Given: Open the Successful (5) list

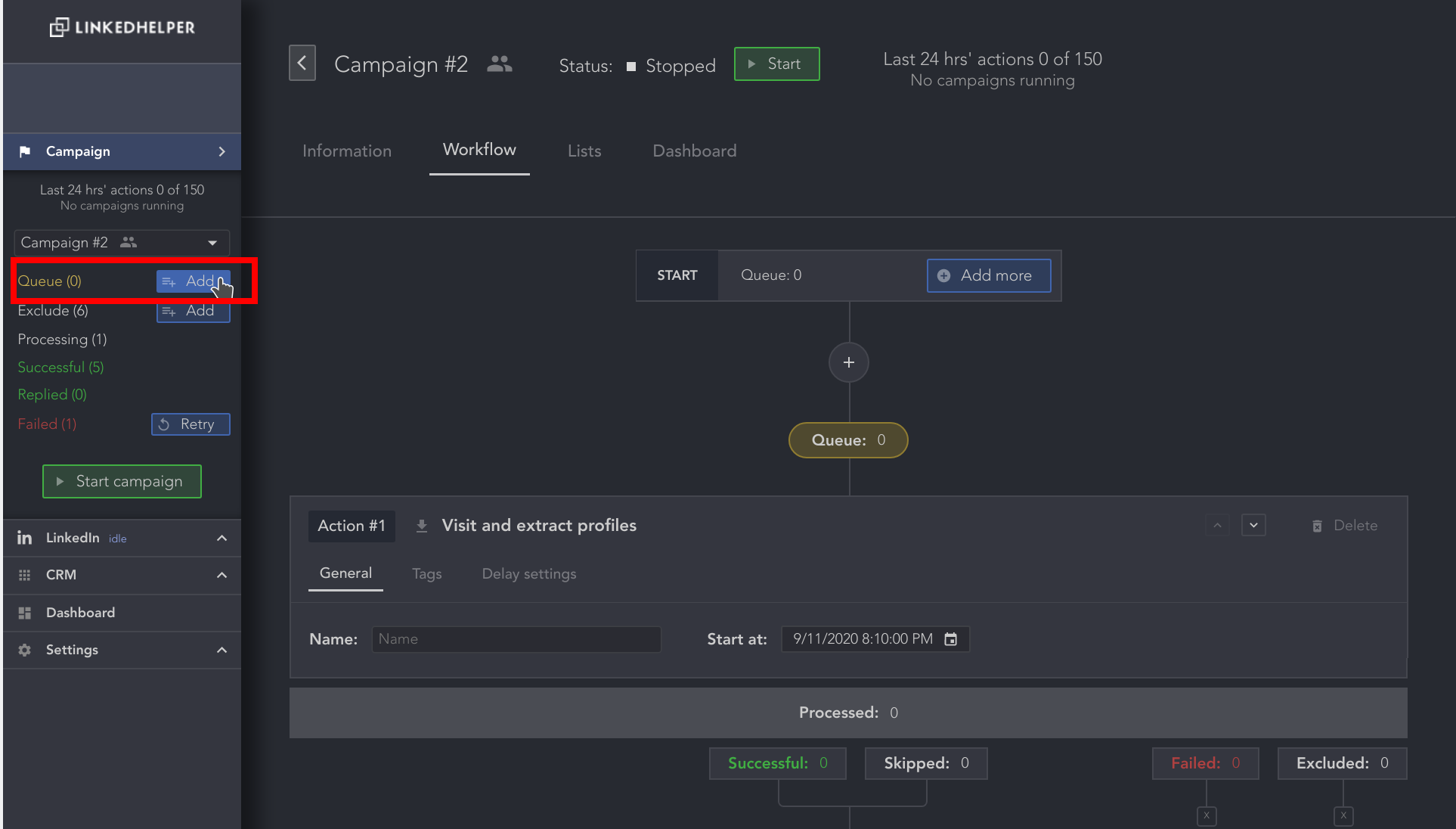Looking at the screenshot, I should click(60, 368).
